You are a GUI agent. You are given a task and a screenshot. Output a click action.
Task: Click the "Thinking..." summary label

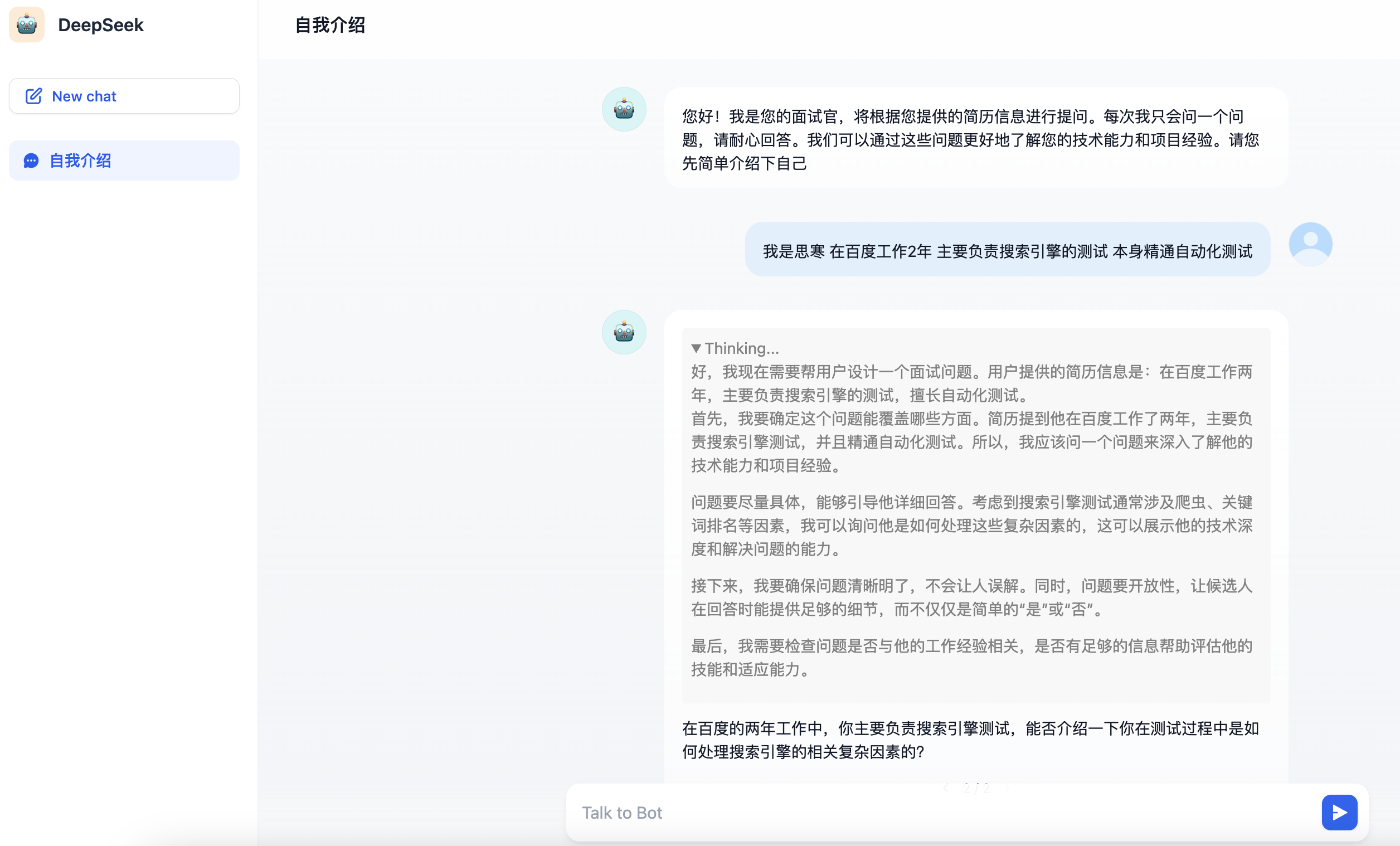click(741, 348)
